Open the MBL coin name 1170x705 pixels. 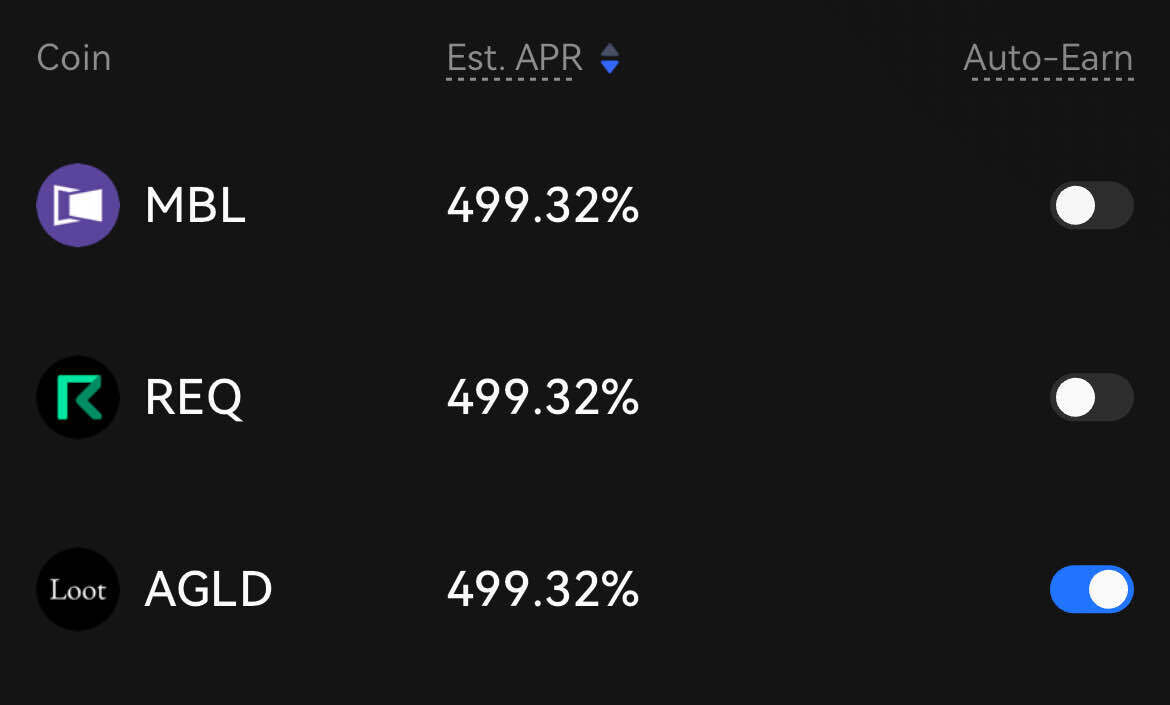click(x=195, y=206)
